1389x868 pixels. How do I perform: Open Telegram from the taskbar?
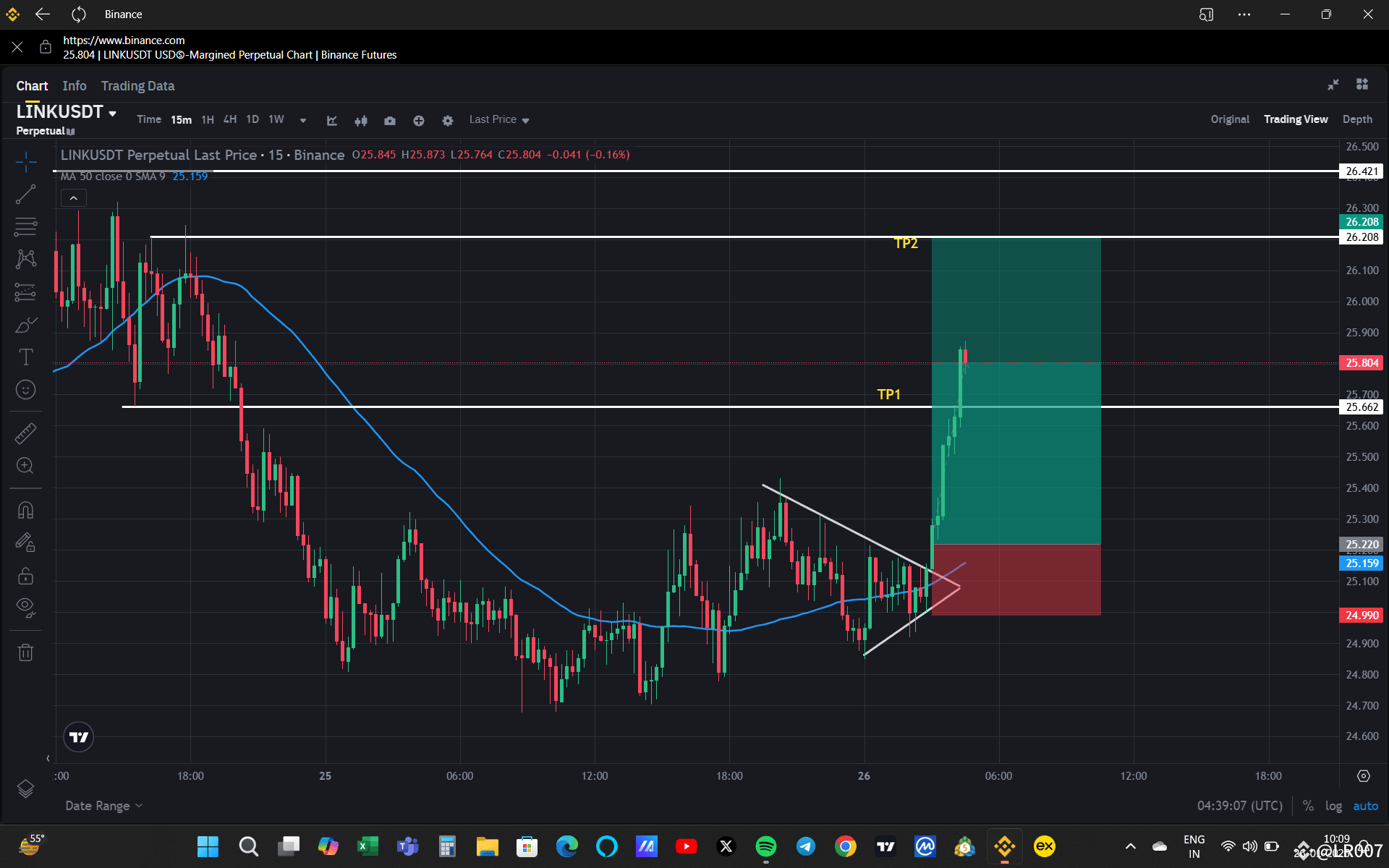[x=805, y=846]
